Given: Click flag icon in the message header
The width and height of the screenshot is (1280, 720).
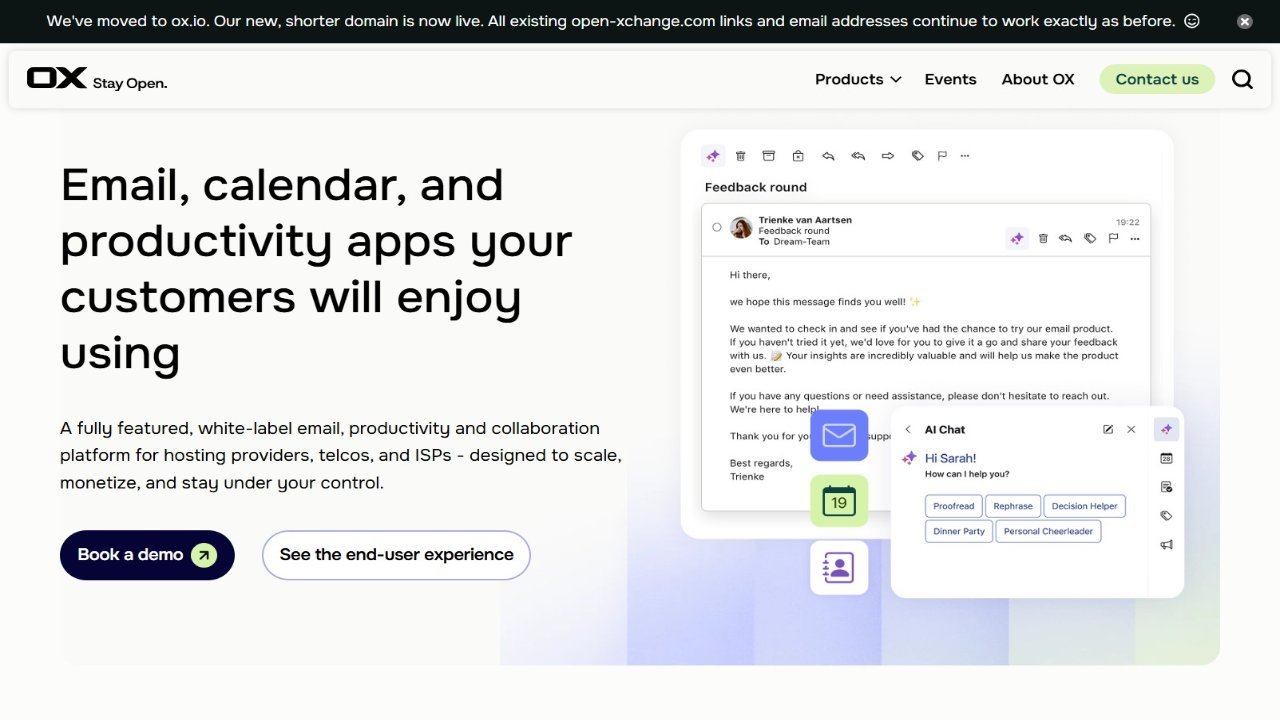Looking at the screenshot, I should (1113, 238).
